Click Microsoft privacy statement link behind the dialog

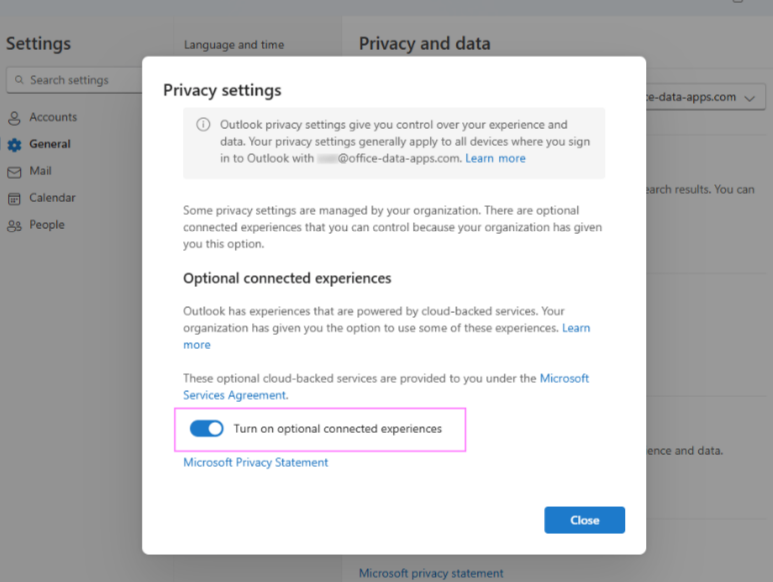click(x=431, y=573)
